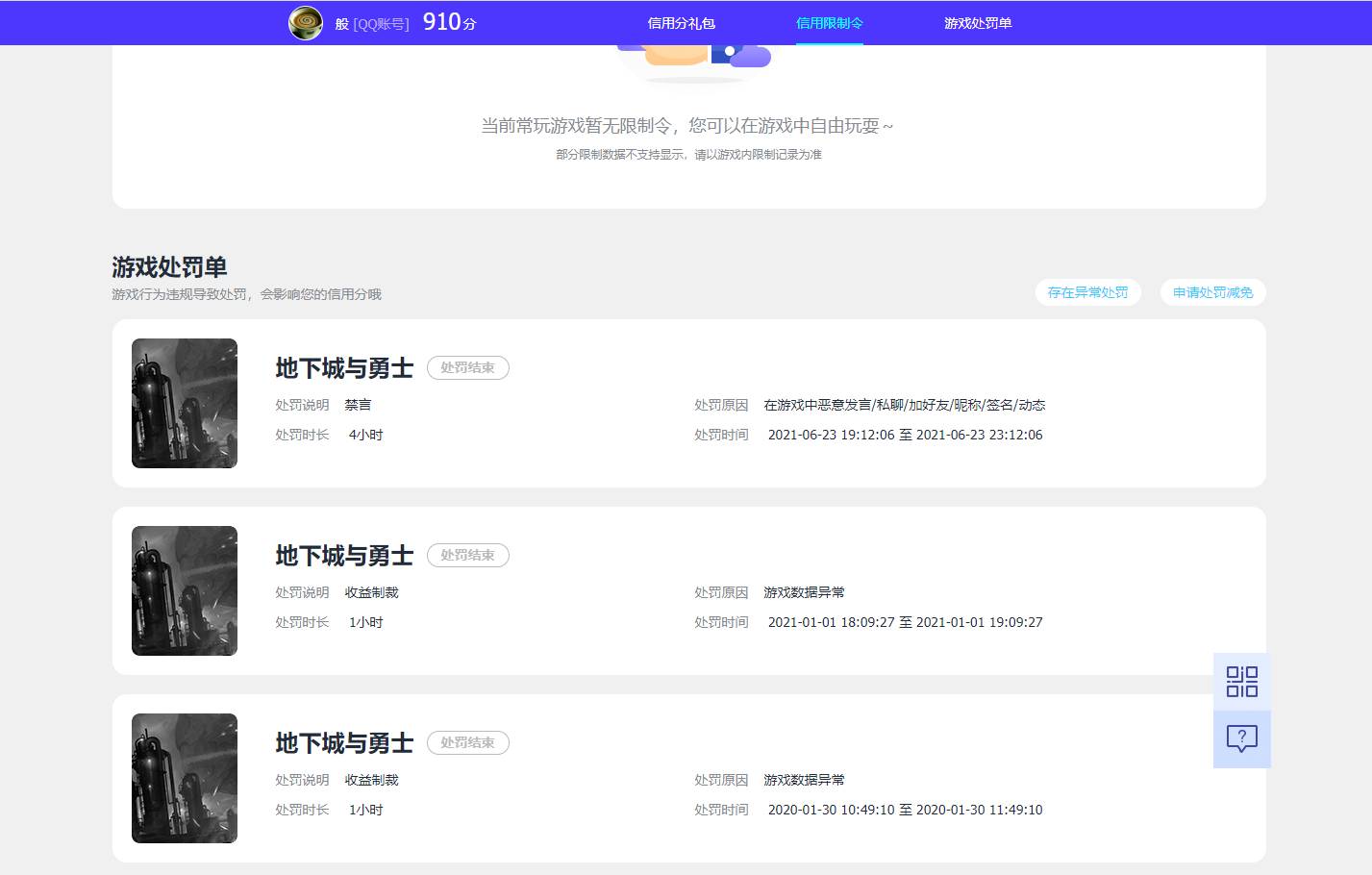The image size is (1372, 875).
Task: Click the 游戏处罚单 section heading
Action: tap(168, 267)
